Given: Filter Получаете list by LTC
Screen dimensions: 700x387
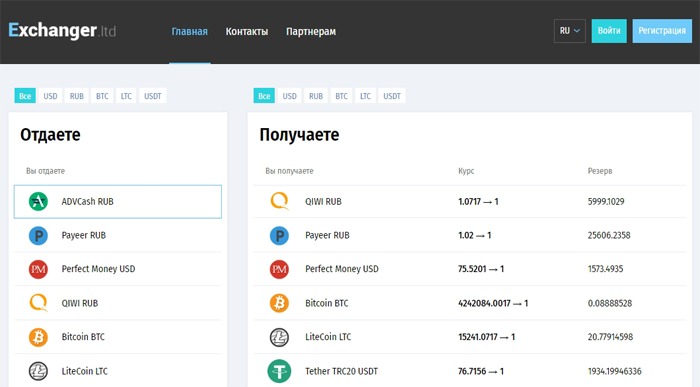Looking at the screenshot, I should point(366,96).
